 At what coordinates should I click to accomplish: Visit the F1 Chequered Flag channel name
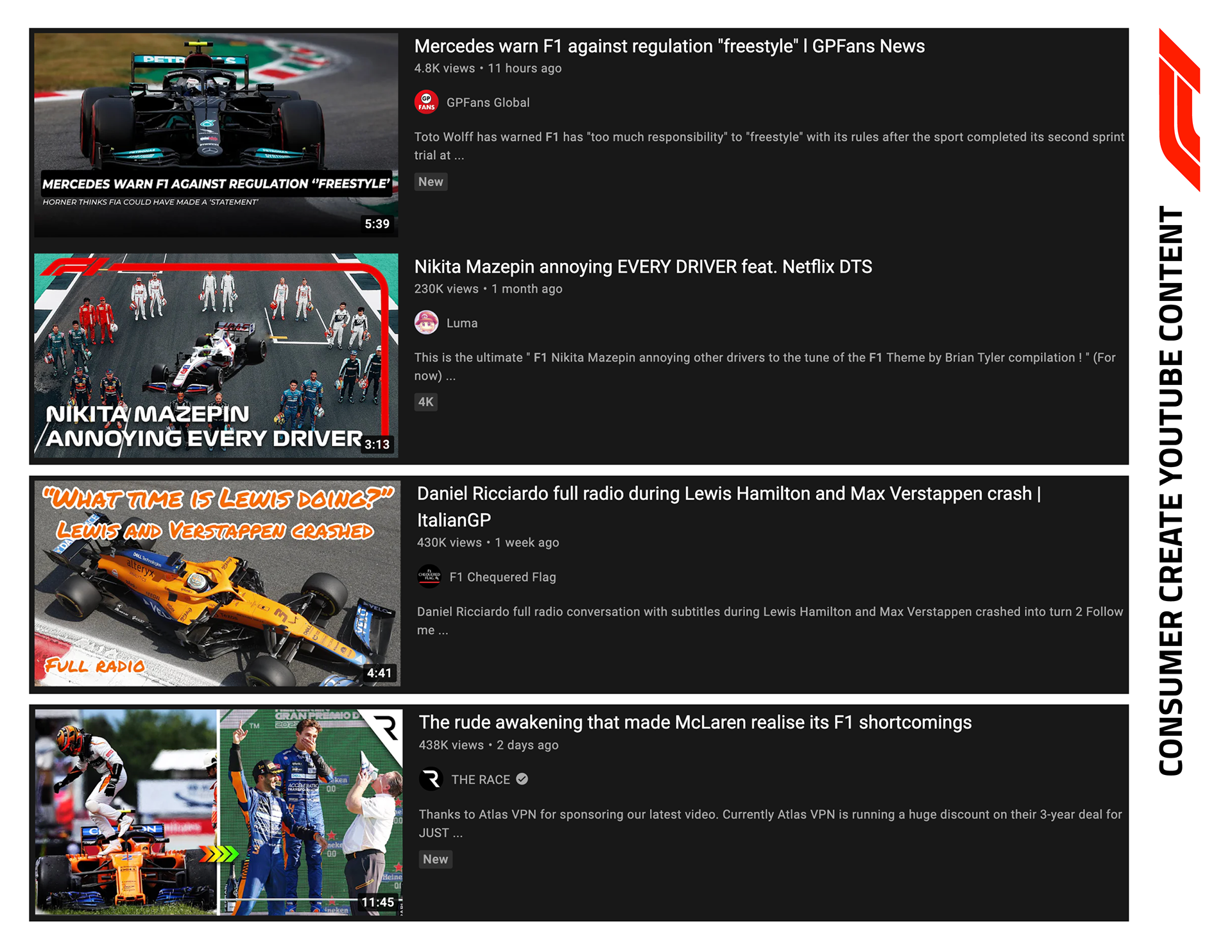coord(502,577)
